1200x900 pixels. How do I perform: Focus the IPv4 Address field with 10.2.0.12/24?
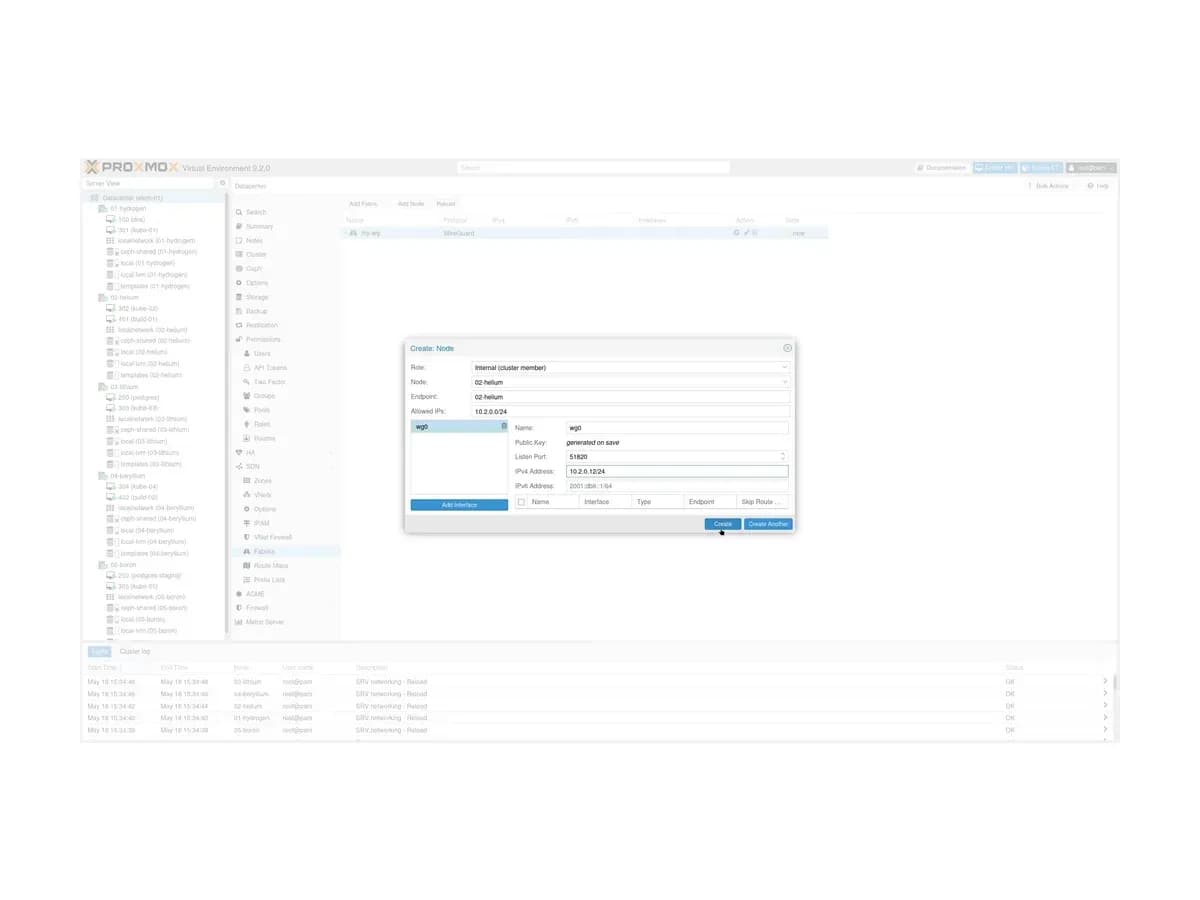(677, 472)
